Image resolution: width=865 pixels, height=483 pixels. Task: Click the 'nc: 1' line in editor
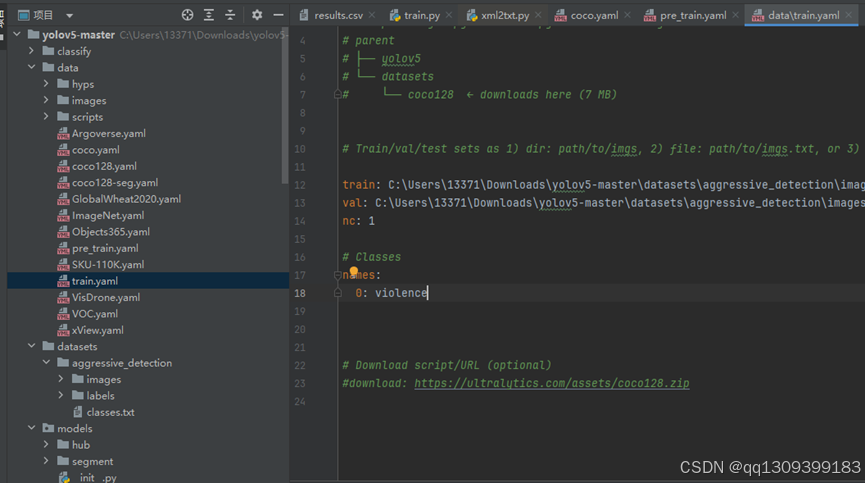359,221
